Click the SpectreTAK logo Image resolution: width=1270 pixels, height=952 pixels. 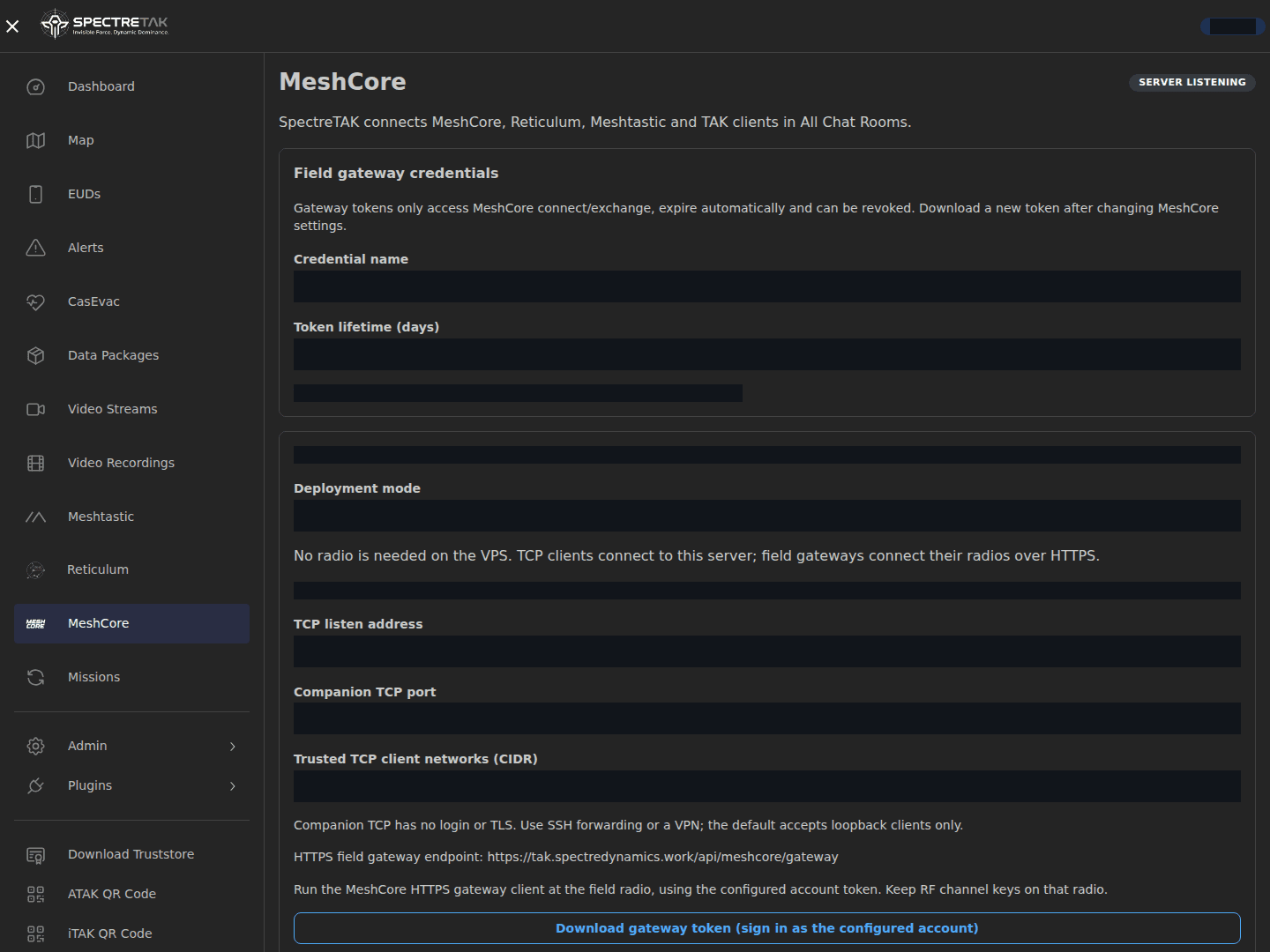104,25
